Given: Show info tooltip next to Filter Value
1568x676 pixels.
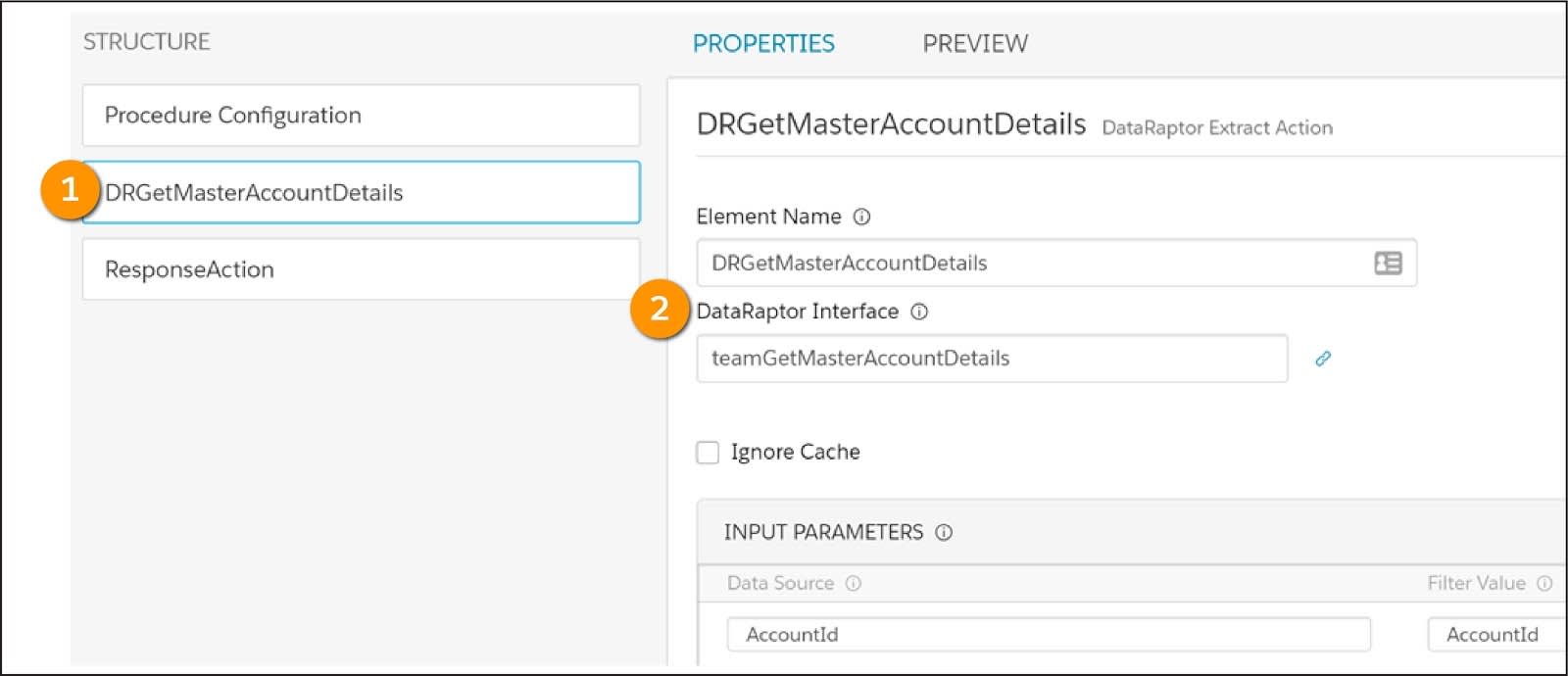Looking at the screenshot, I should pos(1544,583).
